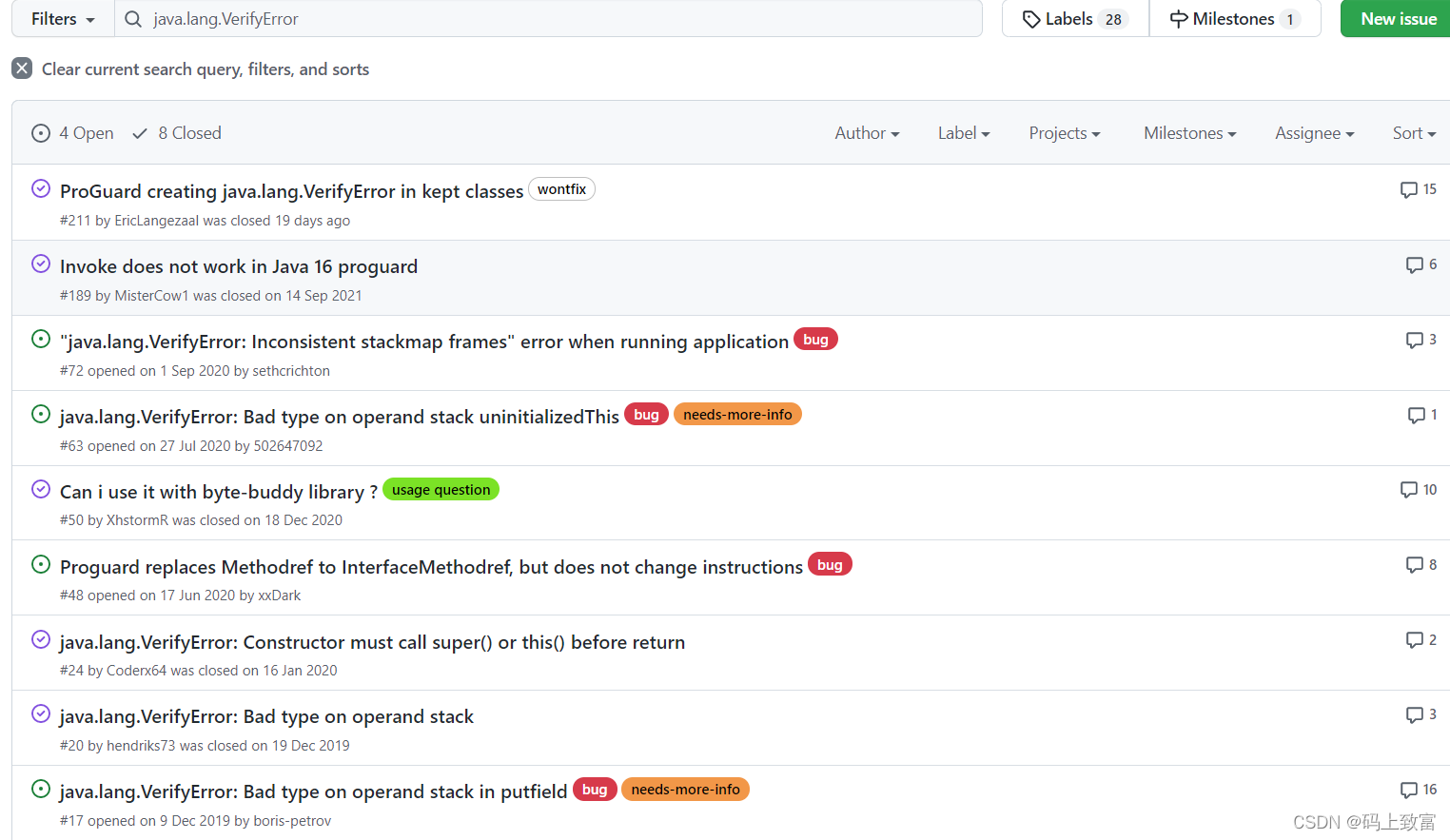Click the open status icon of issue #48

pos(41,564)
